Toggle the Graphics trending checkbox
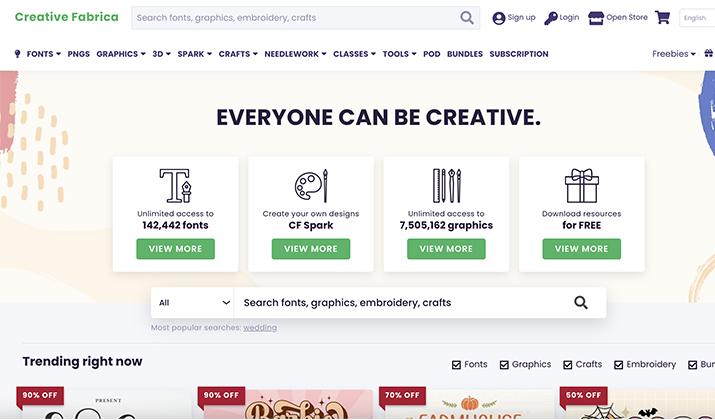The width and height of the screenshot is (715, 420). point(504,364)
